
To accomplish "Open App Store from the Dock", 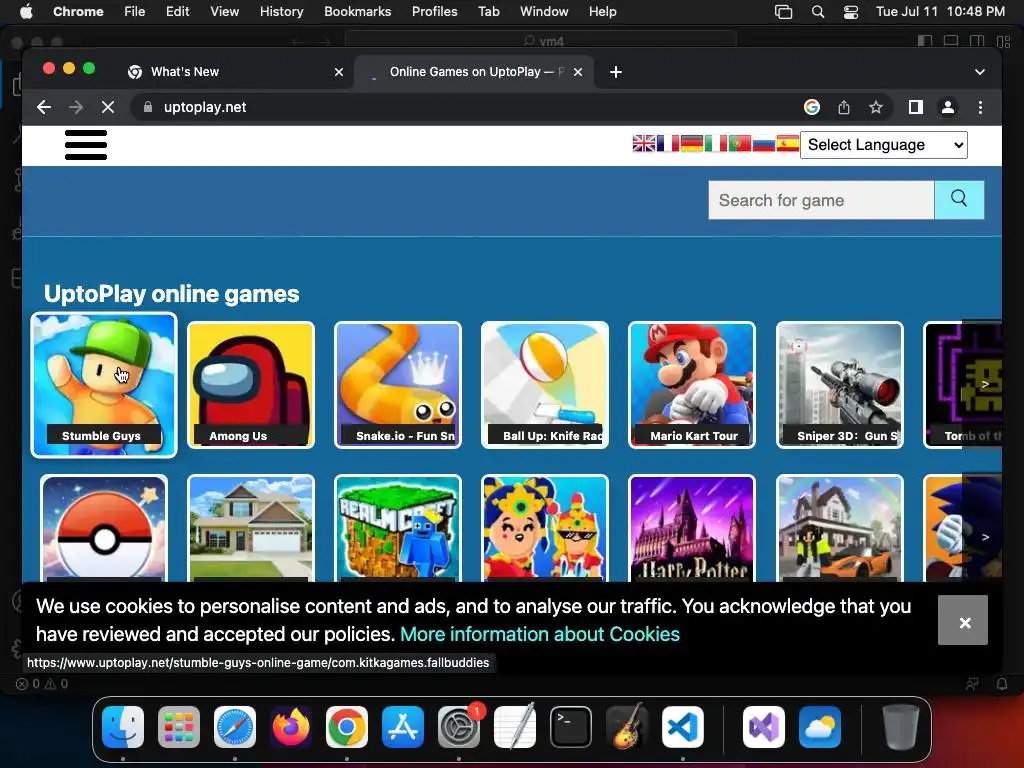I will (403, 727).
